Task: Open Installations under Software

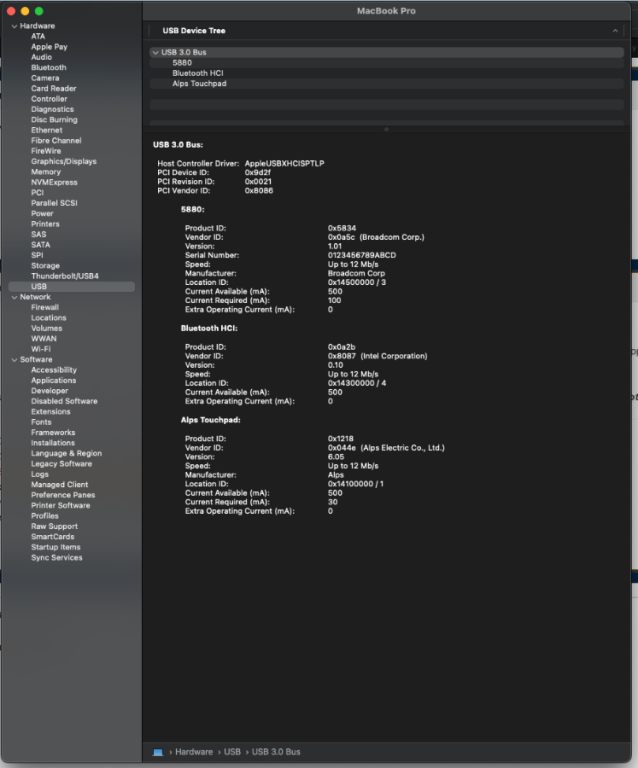Action: [x=53, y=443]
